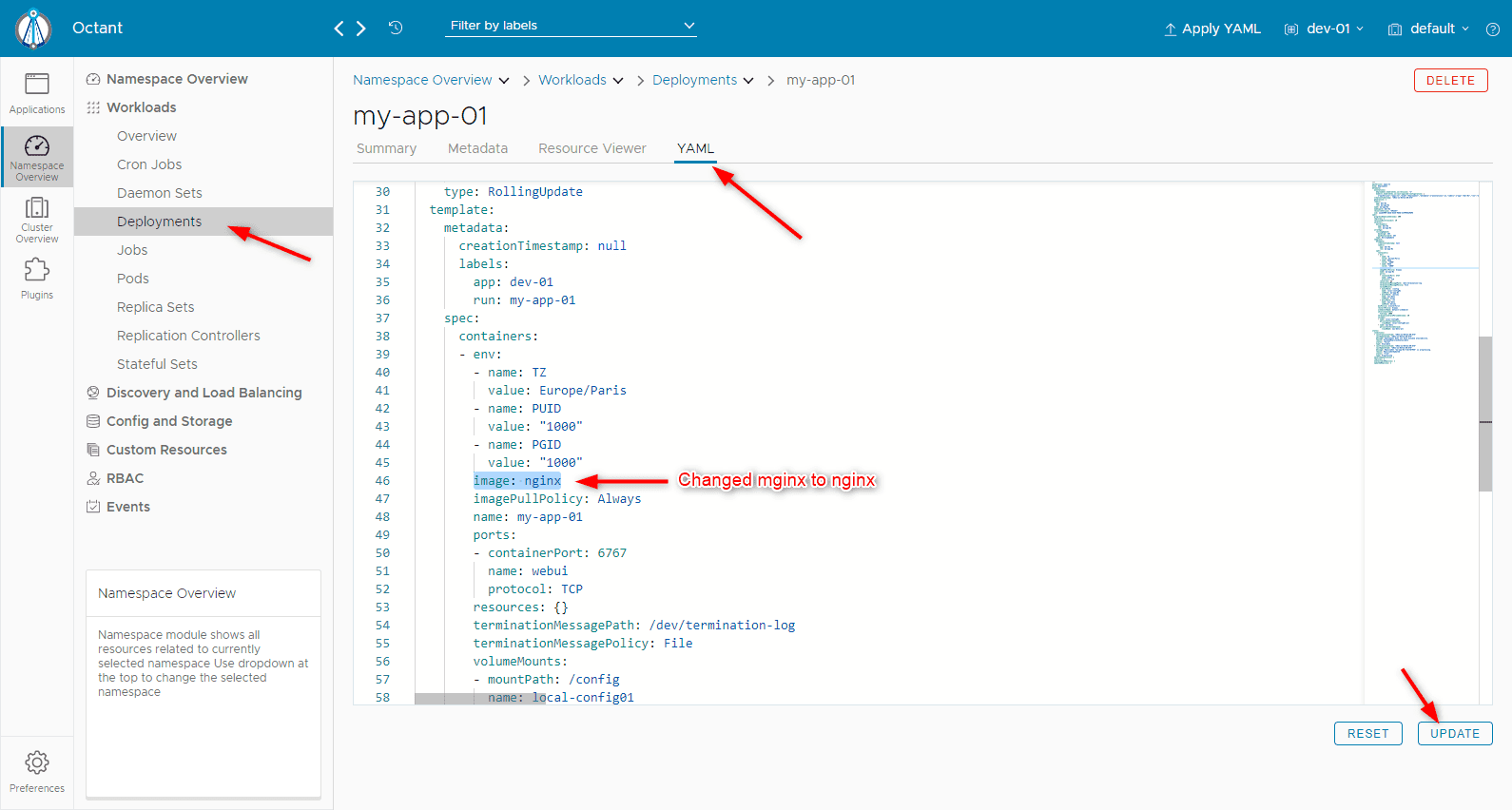Click the DELETE button

(1450, 81)
